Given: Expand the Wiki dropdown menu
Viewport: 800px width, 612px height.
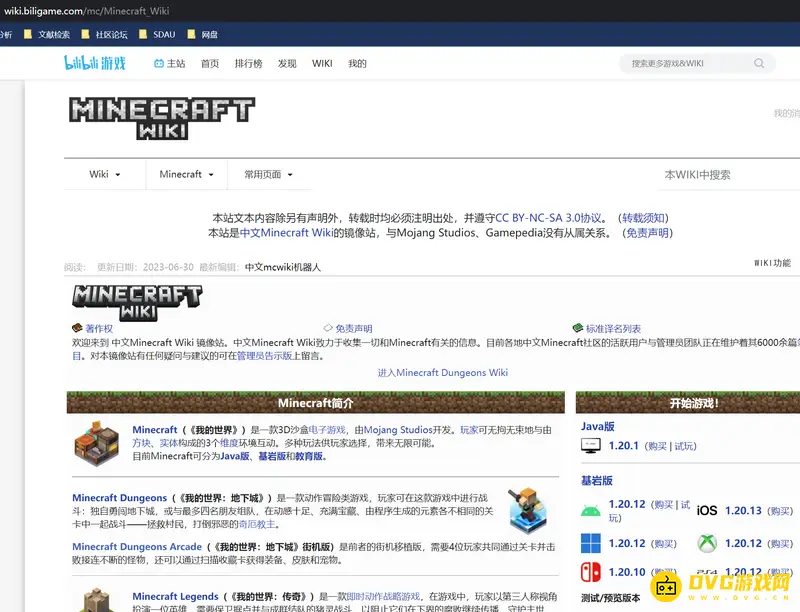Looking at the screenshot, I should [x=105, y=174].
